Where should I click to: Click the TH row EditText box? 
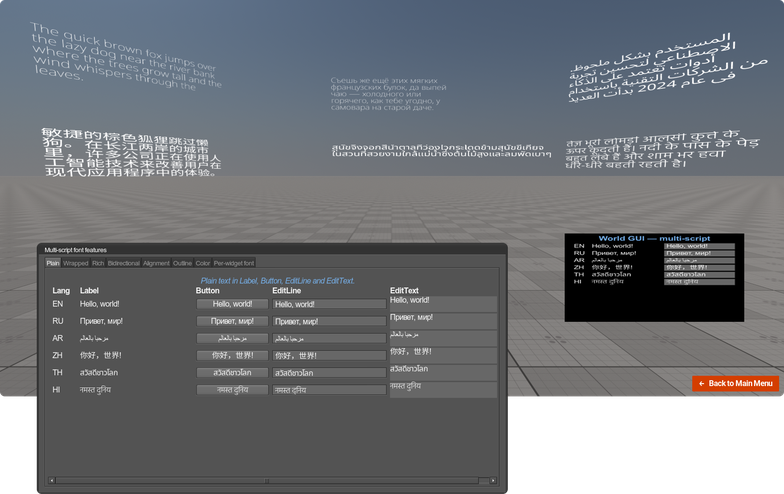(x=443, y=372)
